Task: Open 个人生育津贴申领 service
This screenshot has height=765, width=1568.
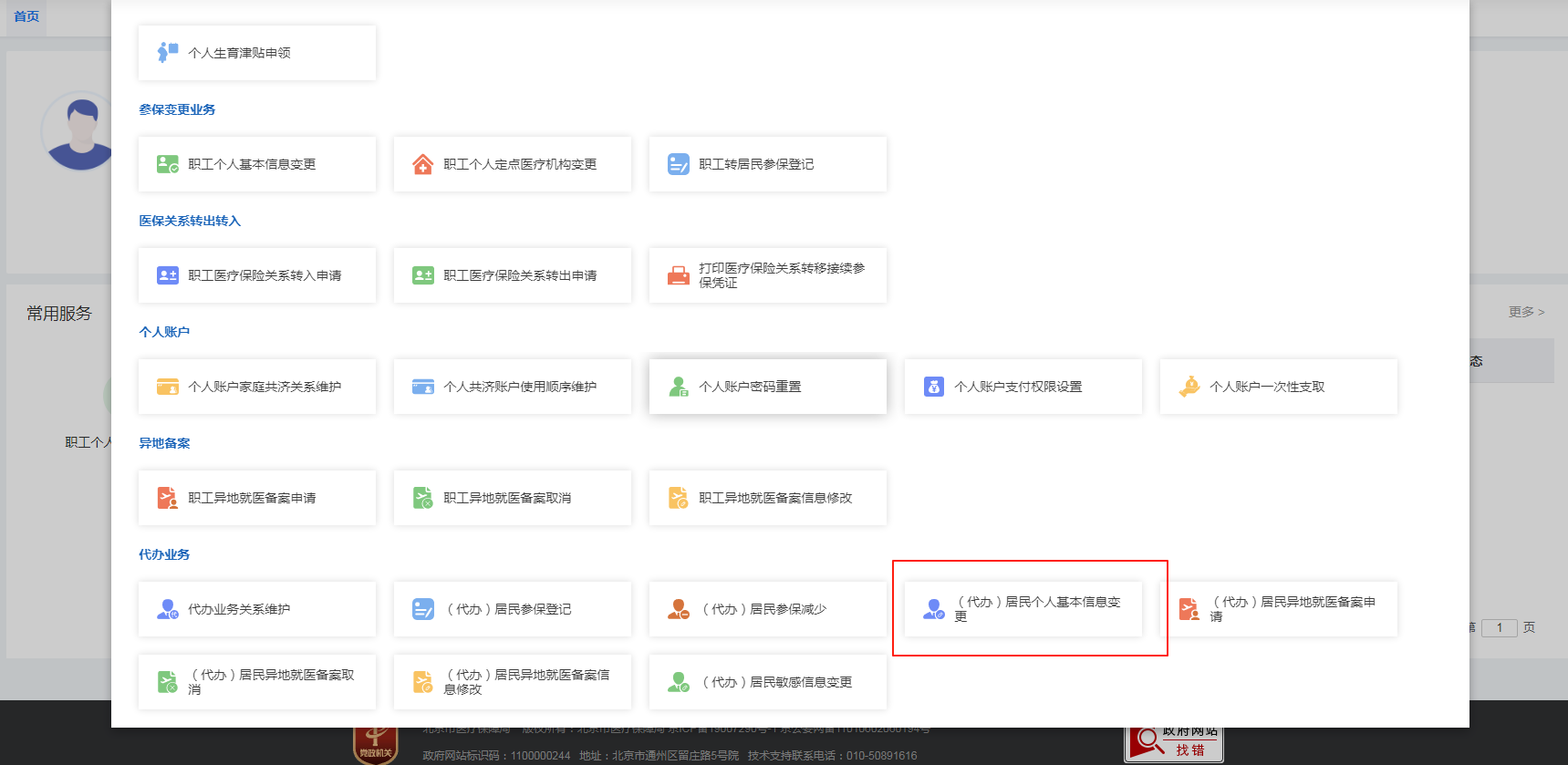Action: tap(257, 53)
